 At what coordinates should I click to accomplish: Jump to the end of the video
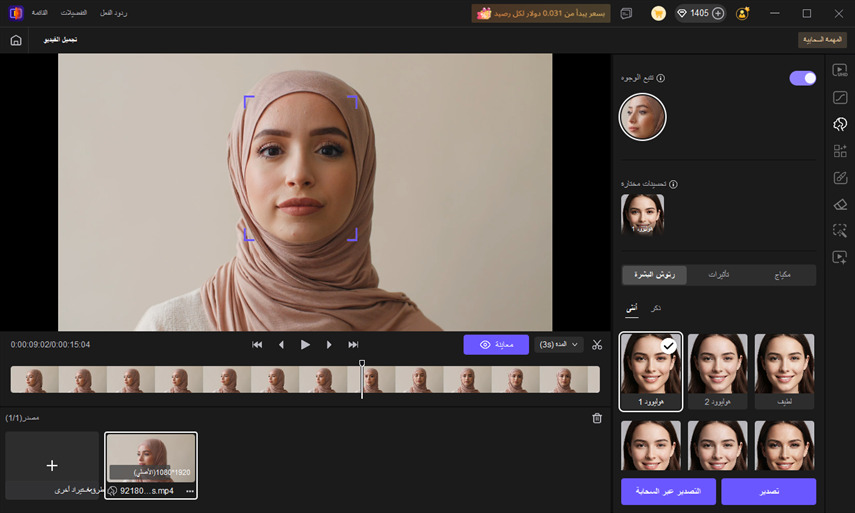pos(353,345)
